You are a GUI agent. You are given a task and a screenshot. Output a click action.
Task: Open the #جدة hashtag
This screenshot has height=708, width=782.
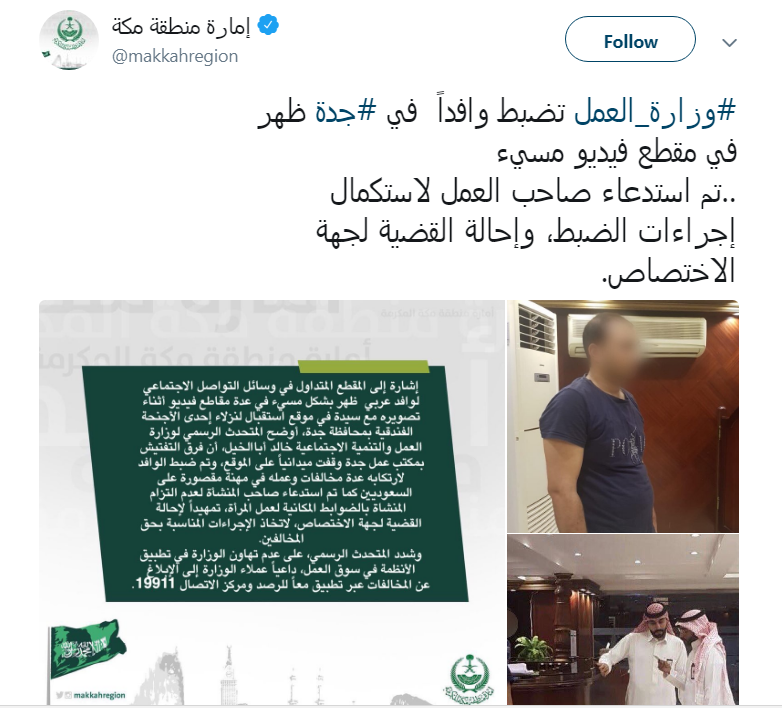[345, 113]
